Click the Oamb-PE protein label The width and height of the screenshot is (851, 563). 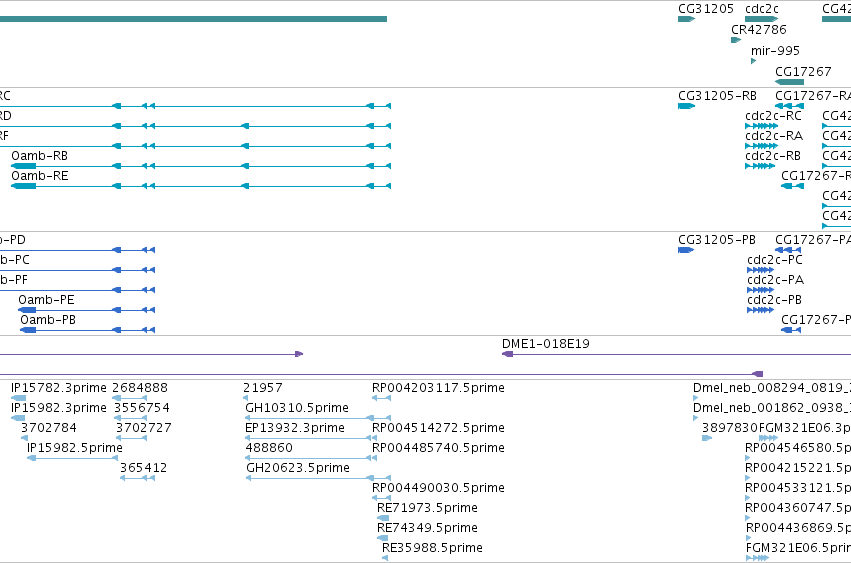point(46,300)
